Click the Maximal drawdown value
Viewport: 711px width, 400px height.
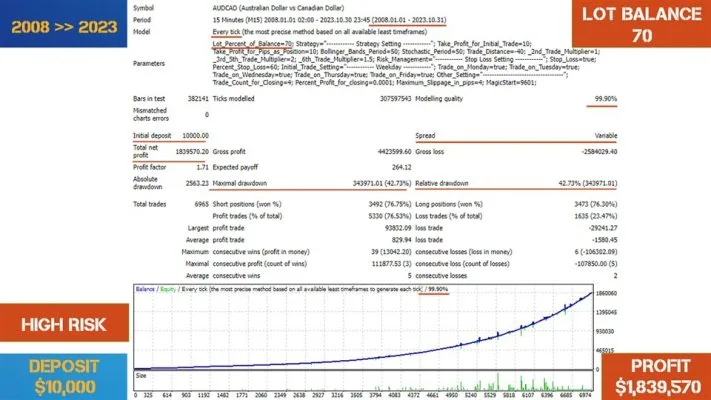tap(382, 183)
